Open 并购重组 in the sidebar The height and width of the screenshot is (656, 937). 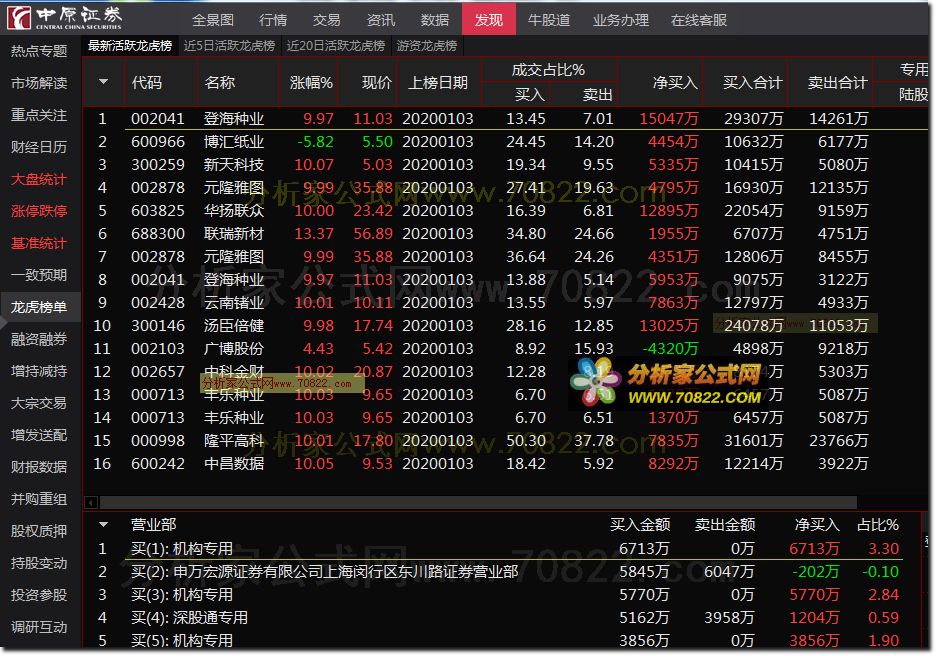[39, 499]
